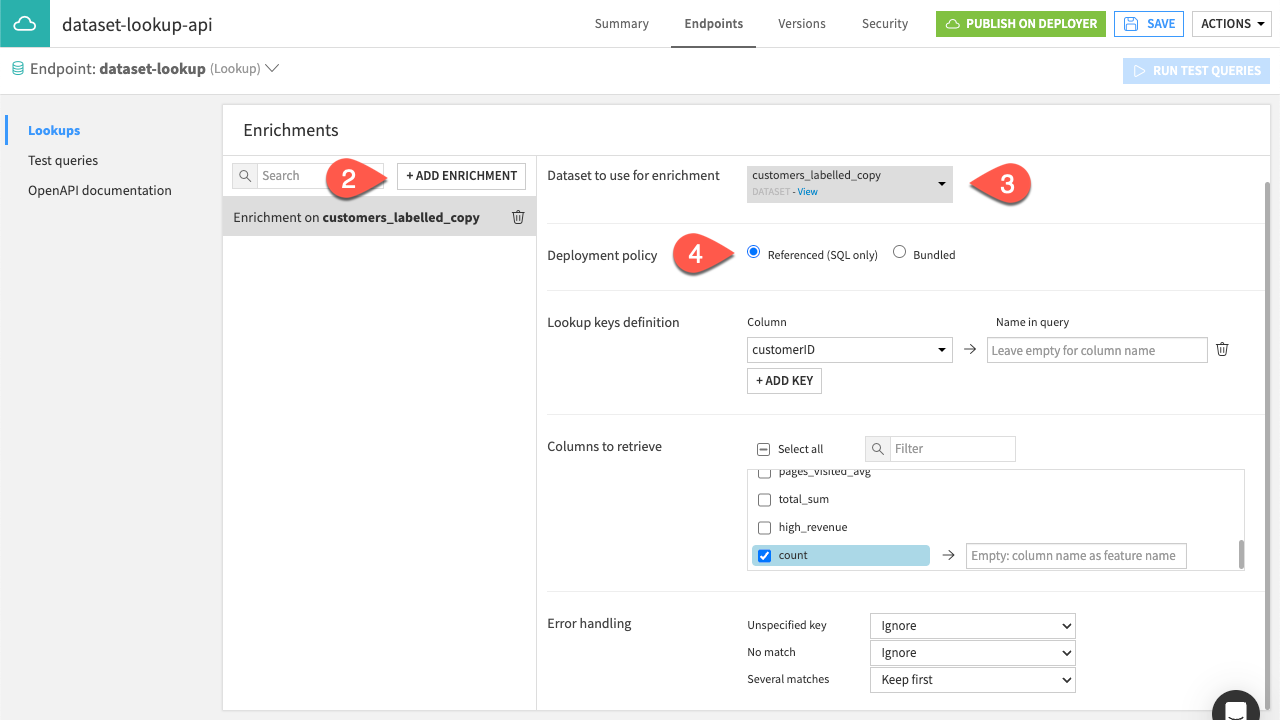
Task: Delete the enrichment via its trash icon
Action: click(x=517, y=216)
